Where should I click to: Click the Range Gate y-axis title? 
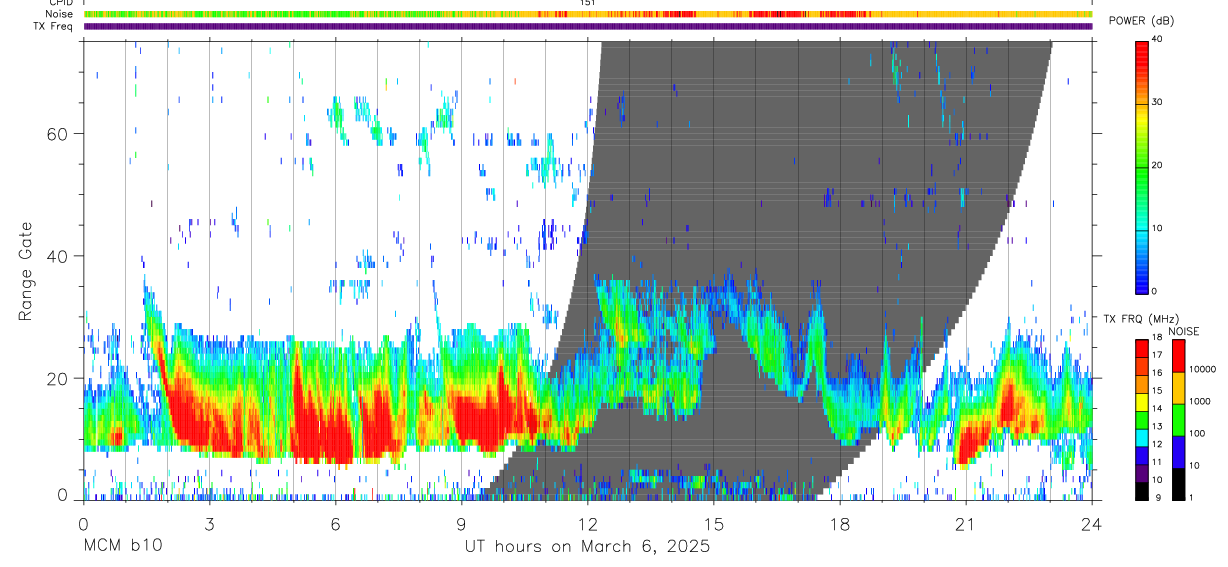pyautogui.click(x=25, y=271)
